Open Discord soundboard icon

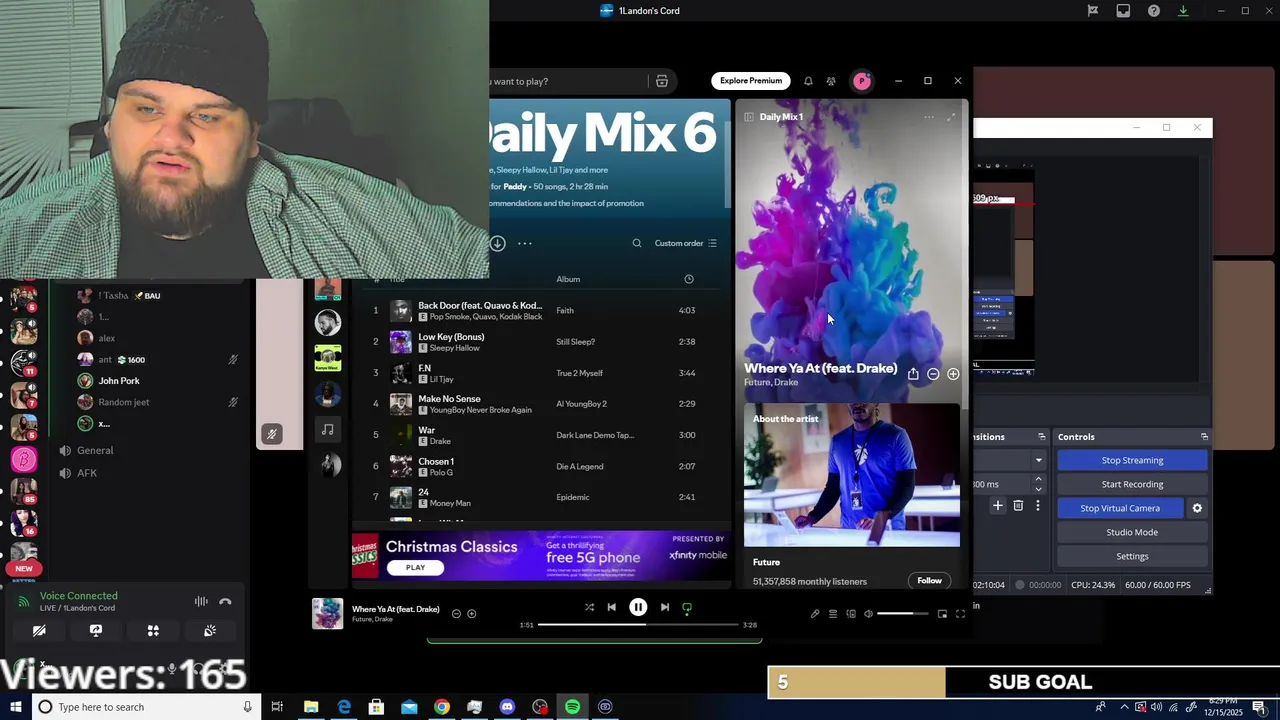pyautogui.click(x=210, y=631)
